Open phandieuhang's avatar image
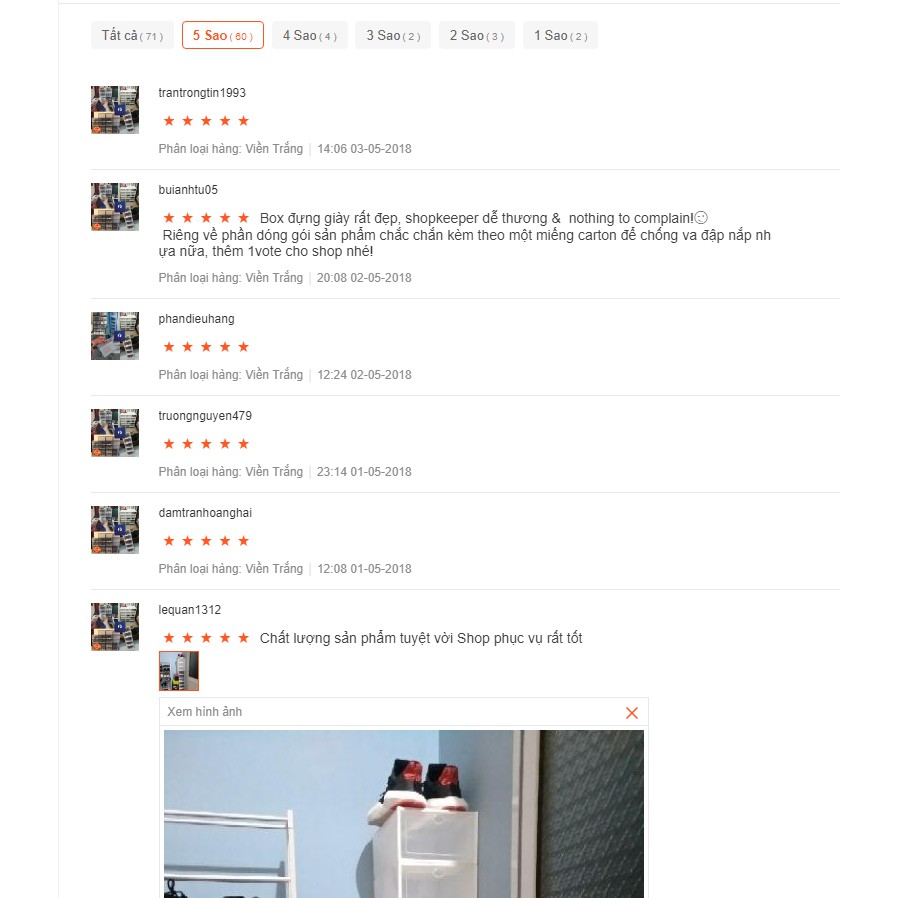 pos(115,336)
